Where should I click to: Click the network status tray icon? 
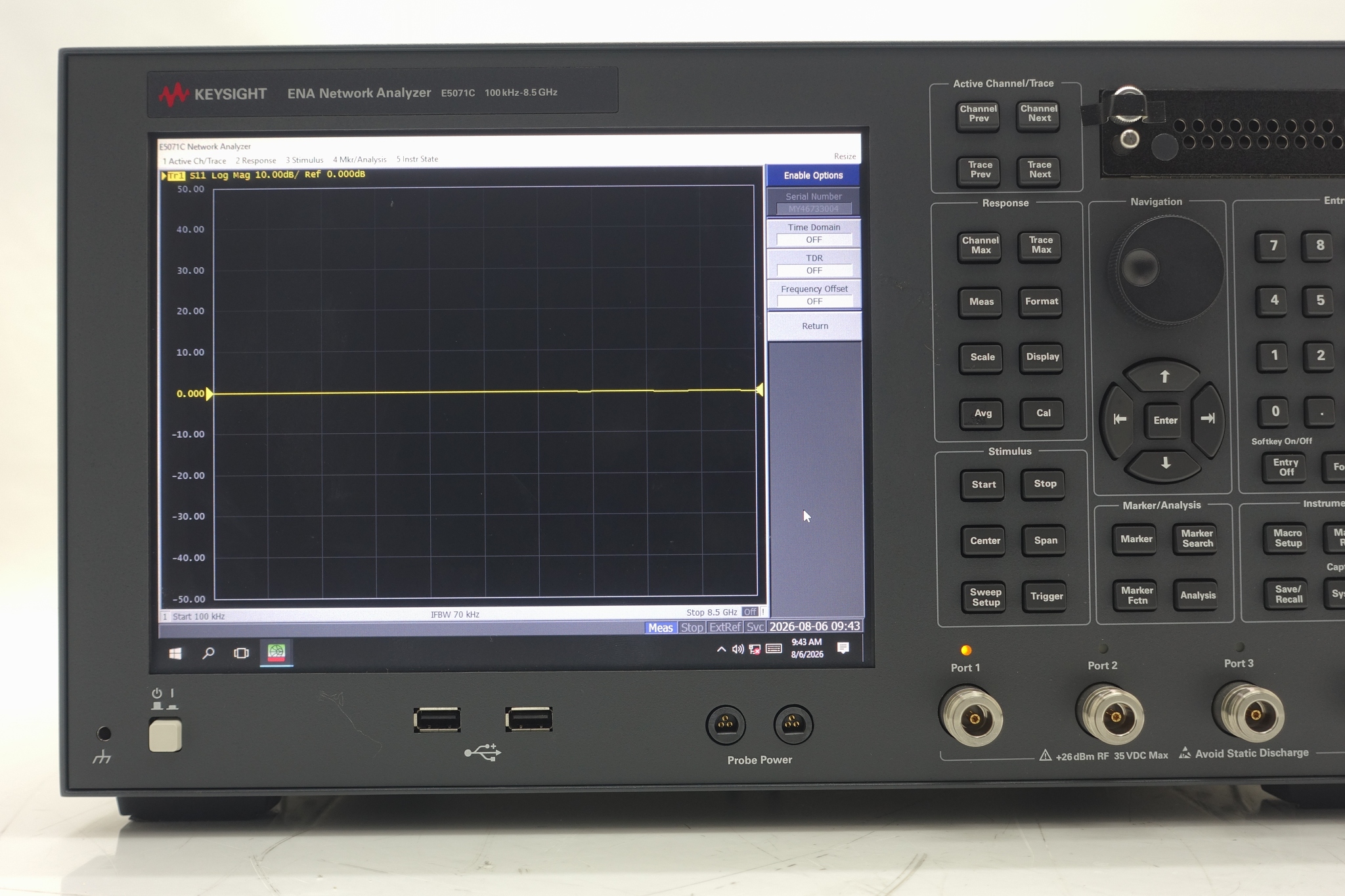click(x=755, y=649)
